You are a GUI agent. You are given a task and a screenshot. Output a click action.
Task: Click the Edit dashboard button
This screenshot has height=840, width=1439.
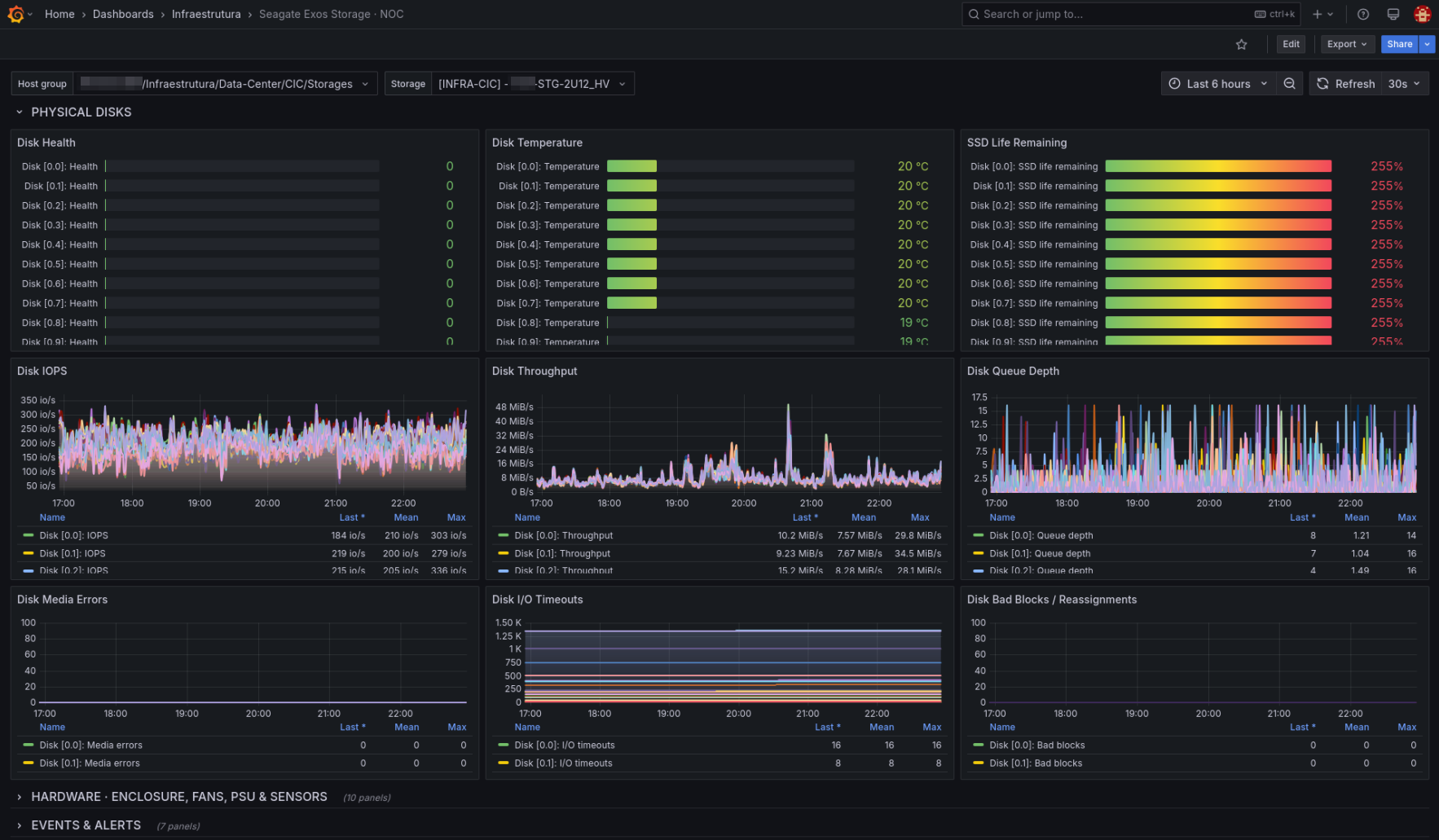click(x=1291, y=44)
